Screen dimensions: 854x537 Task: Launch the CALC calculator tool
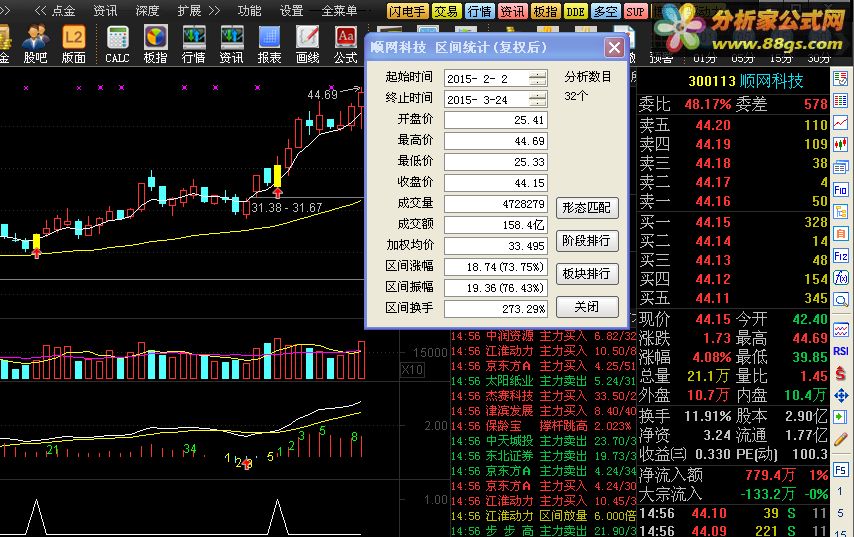tap(117, 44)
